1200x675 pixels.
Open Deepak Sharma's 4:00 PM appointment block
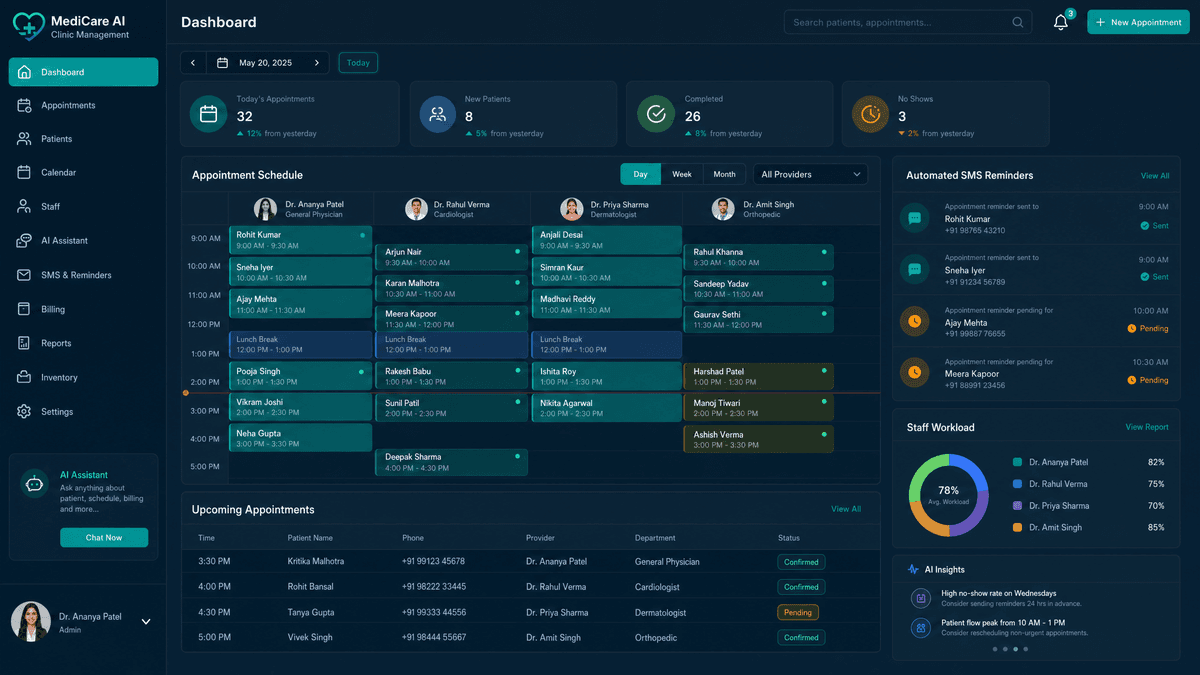pyautogui.click(x=451, y=462)
